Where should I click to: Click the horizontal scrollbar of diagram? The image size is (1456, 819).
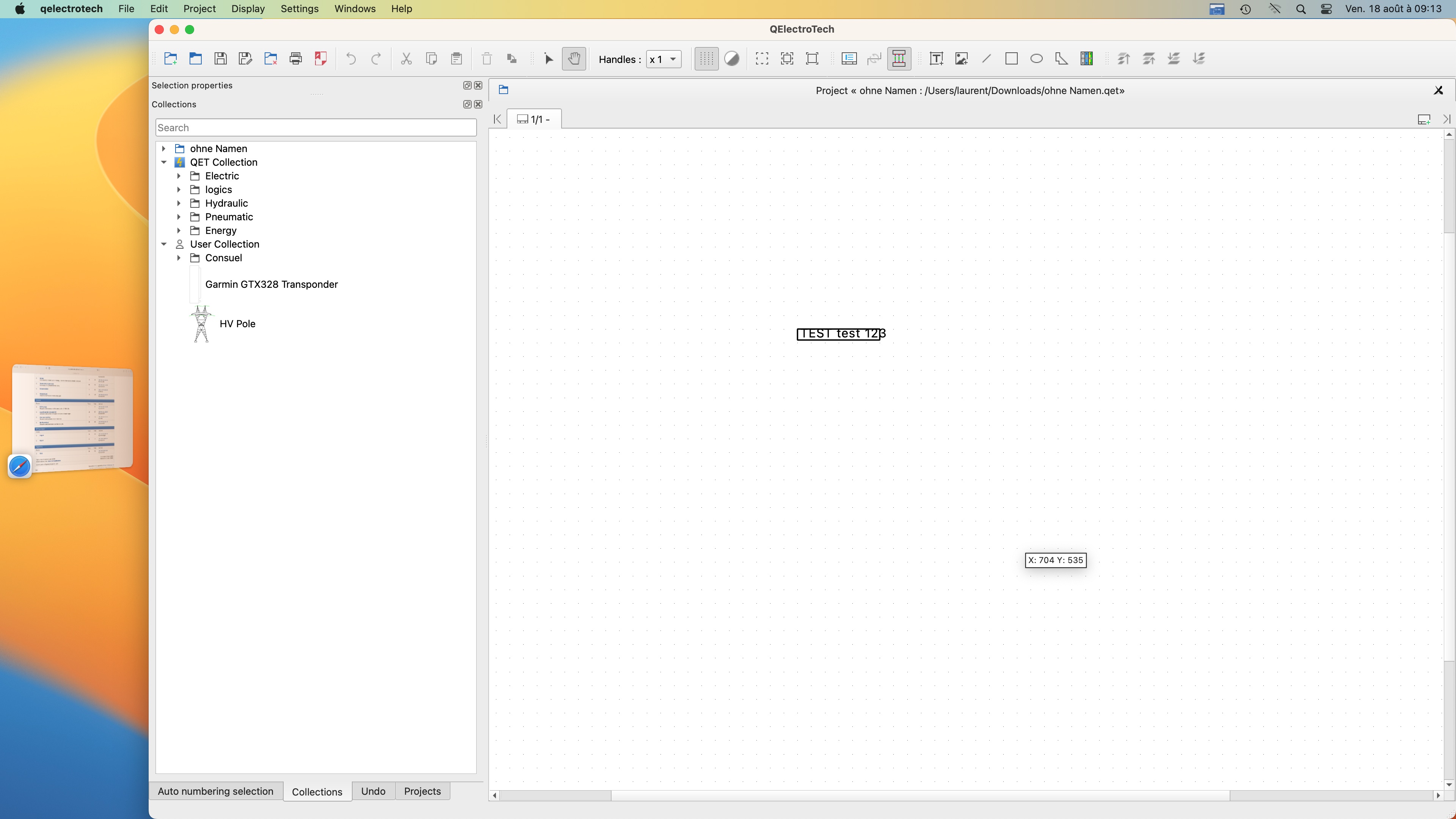919,795
